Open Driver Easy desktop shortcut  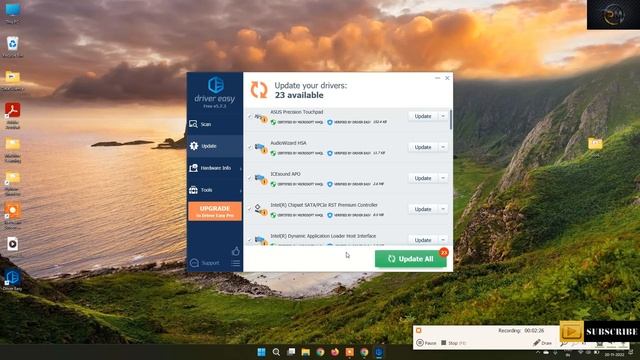point(12,280)
